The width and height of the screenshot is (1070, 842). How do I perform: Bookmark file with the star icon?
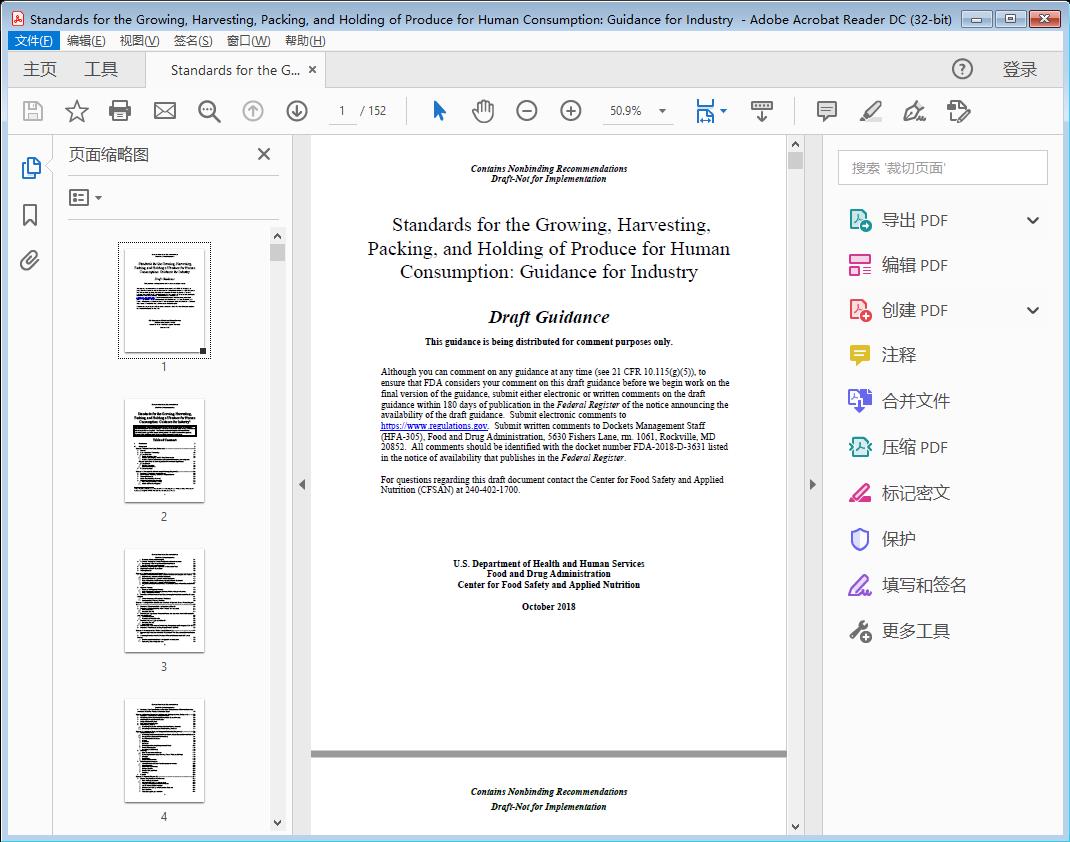pos(77,111)
